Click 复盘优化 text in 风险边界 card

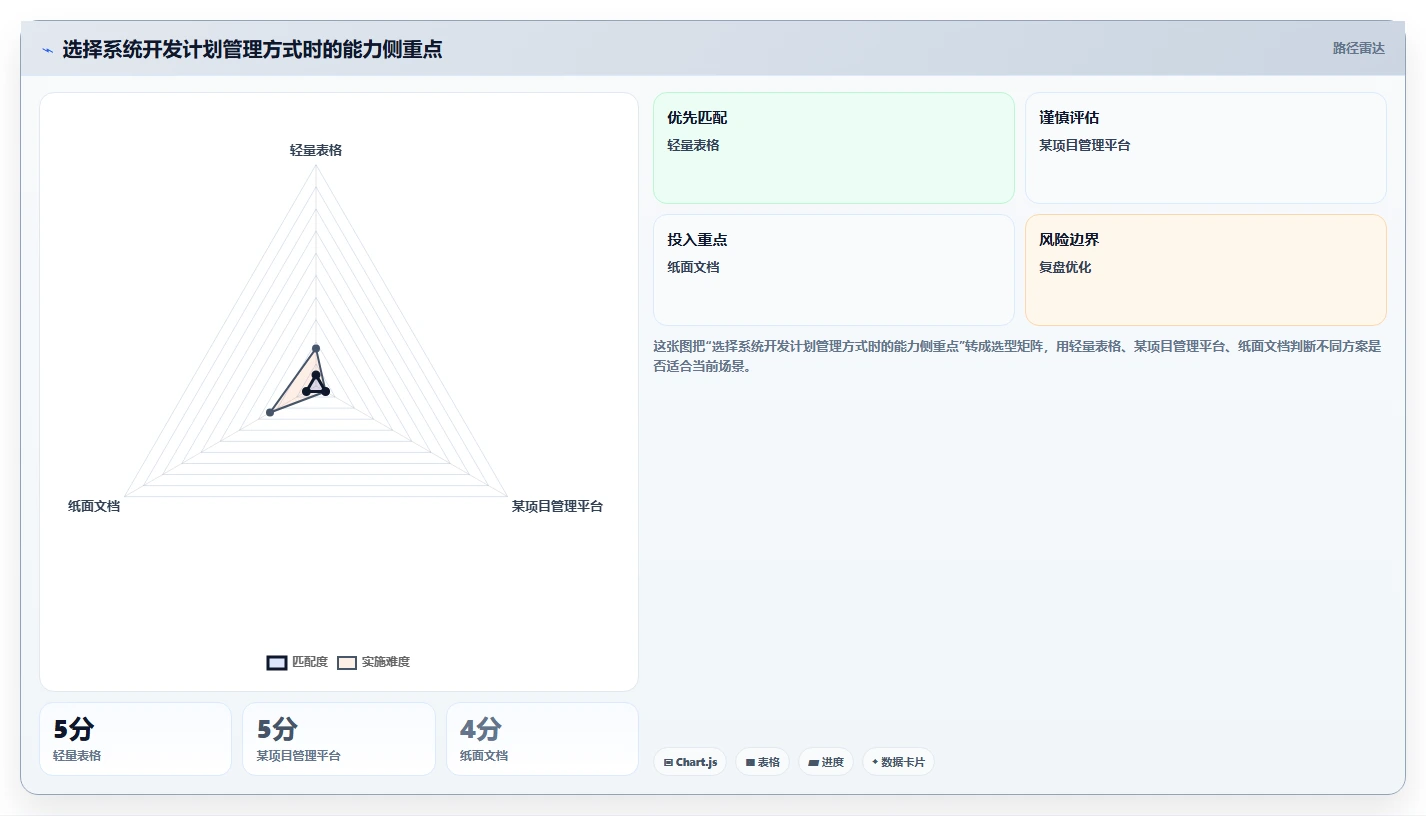click(x=1065, y=267)
